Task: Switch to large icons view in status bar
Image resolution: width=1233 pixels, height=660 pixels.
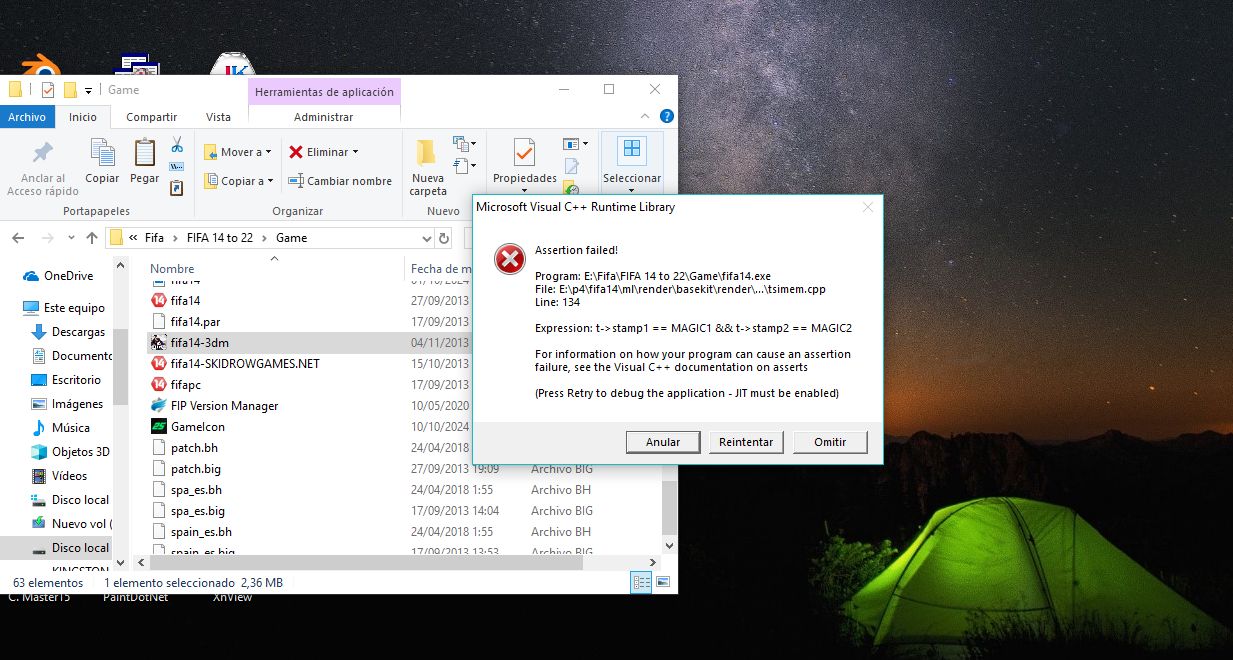Action: (661, 583)
